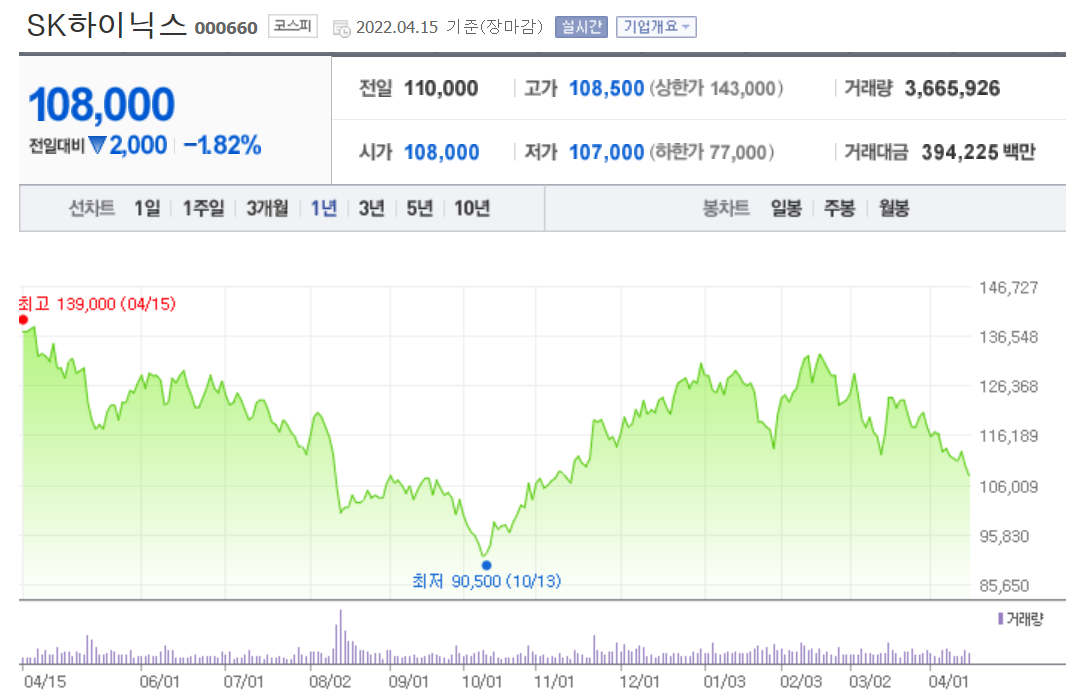Select the 3년 line chart tab

coord(371,208)
